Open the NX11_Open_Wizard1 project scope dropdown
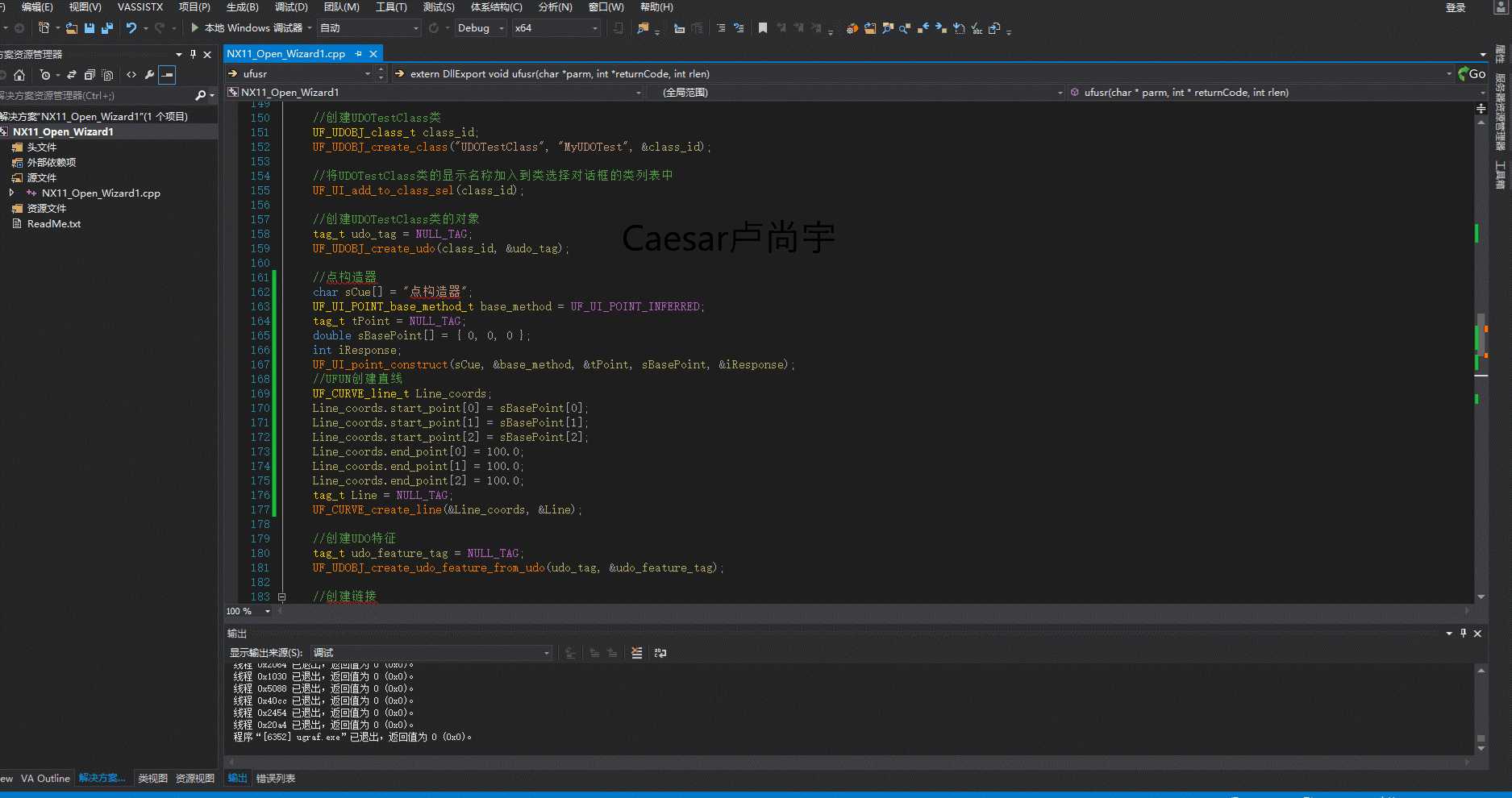 [x=435, y=93]
